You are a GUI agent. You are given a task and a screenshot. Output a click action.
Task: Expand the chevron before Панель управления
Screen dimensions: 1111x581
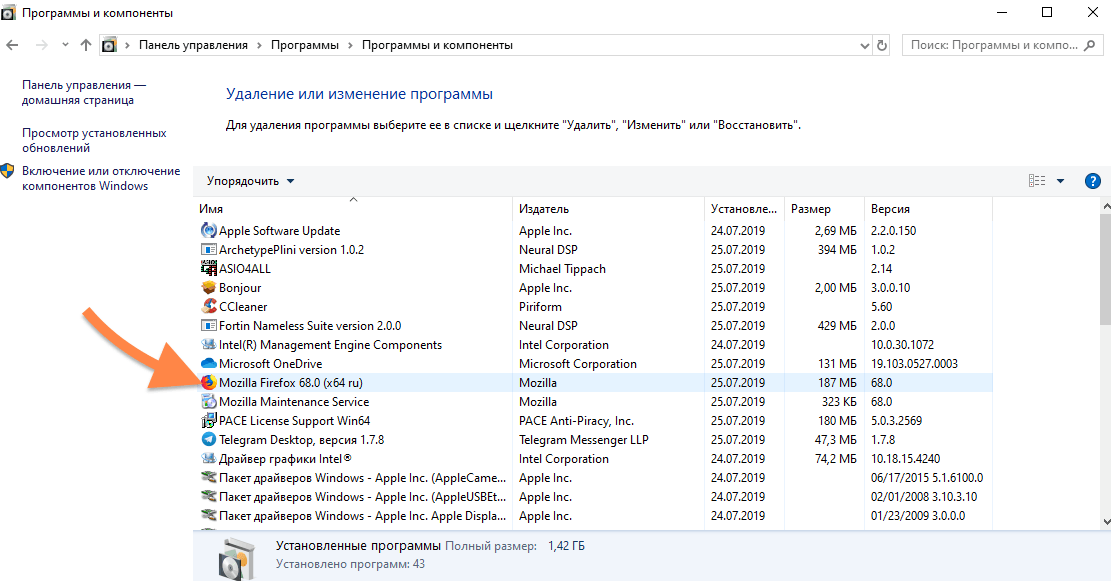tap(128, 45)
